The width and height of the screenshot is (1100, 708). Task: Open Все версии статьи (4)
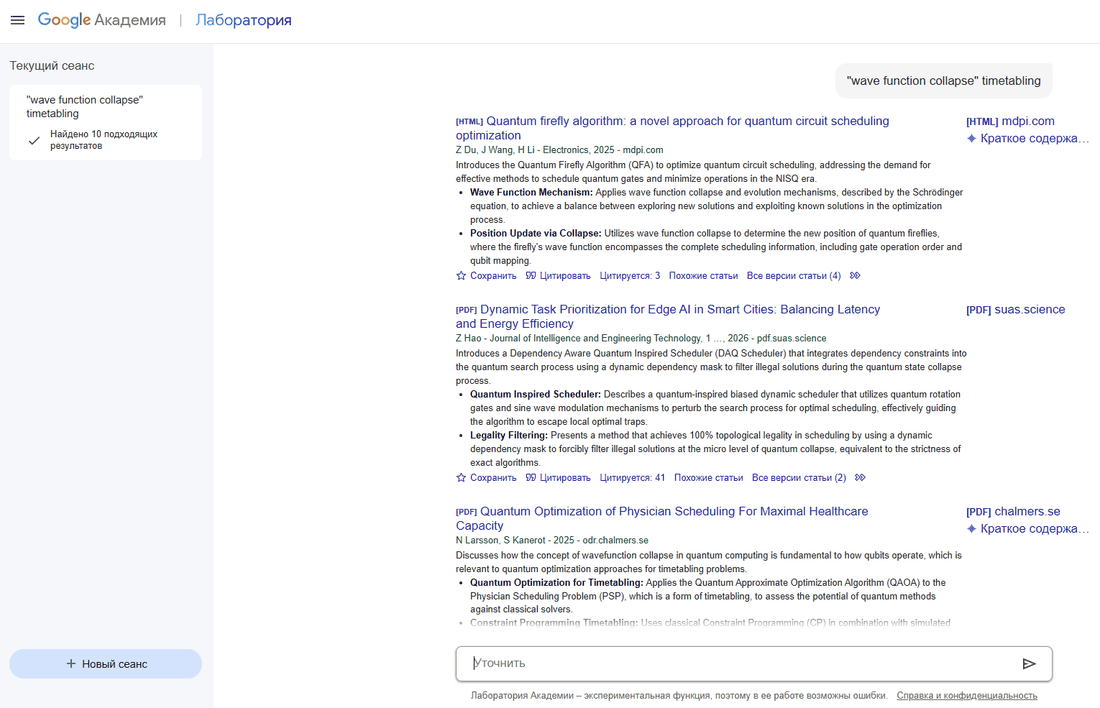(793, 276)
